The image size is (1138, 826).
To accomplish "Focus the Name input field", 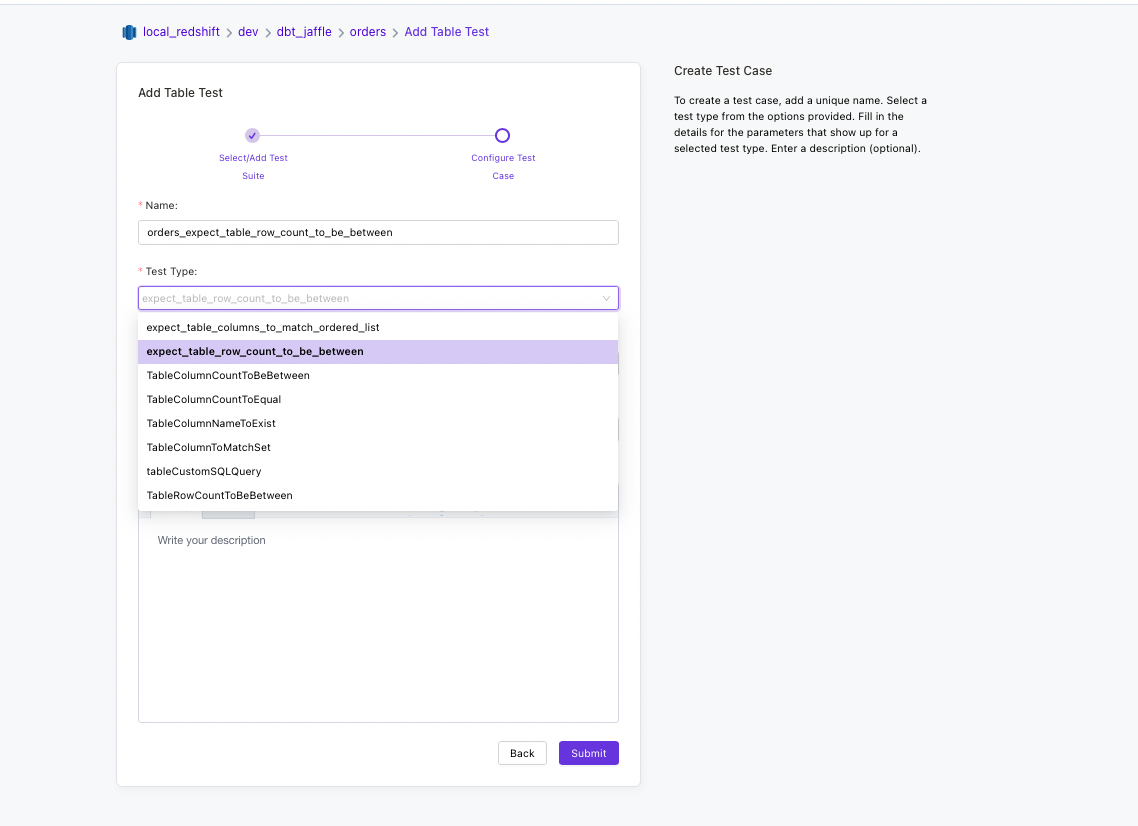I will pyautogui.click(x=378, y=232).
